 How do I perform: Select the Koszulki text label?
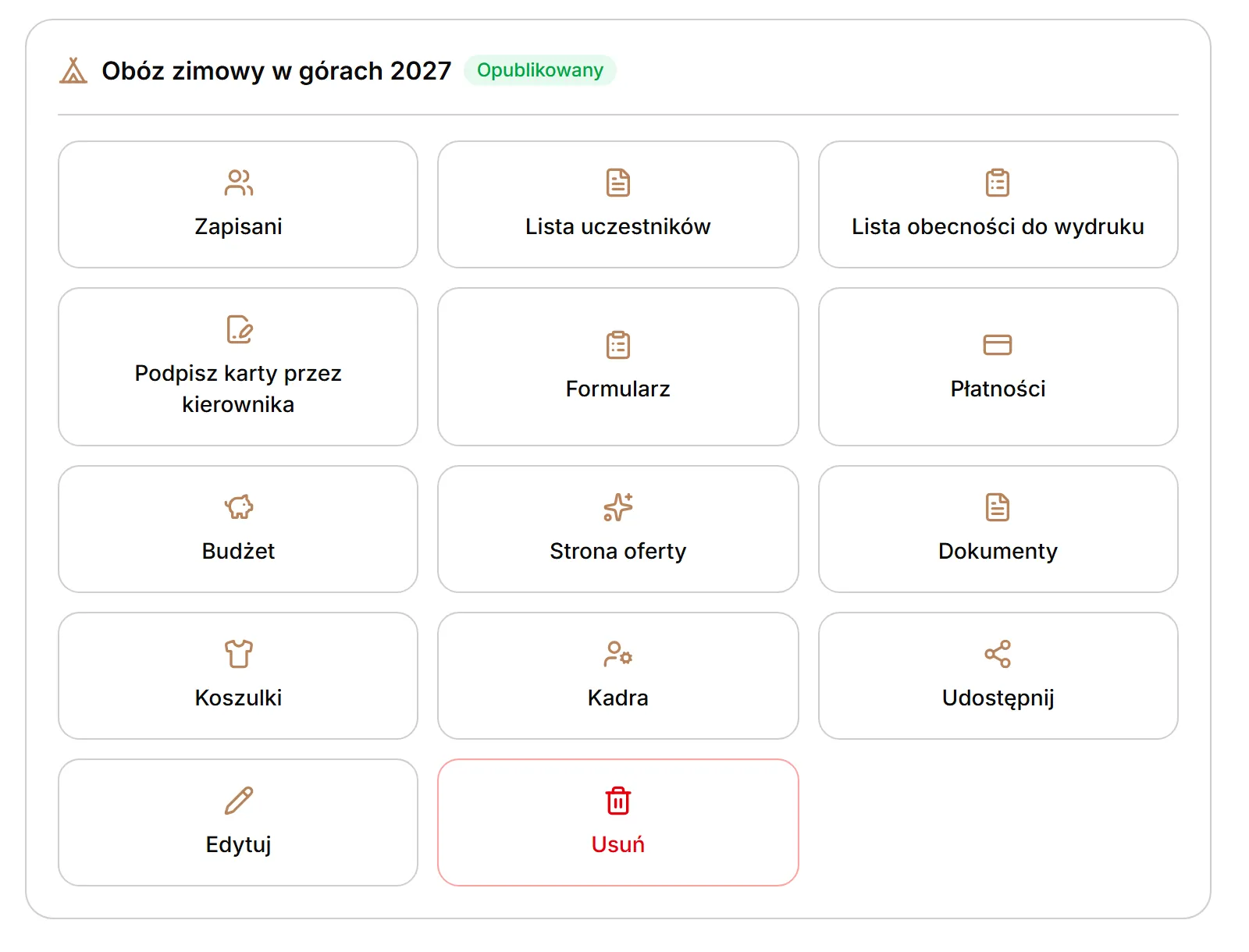238,698
